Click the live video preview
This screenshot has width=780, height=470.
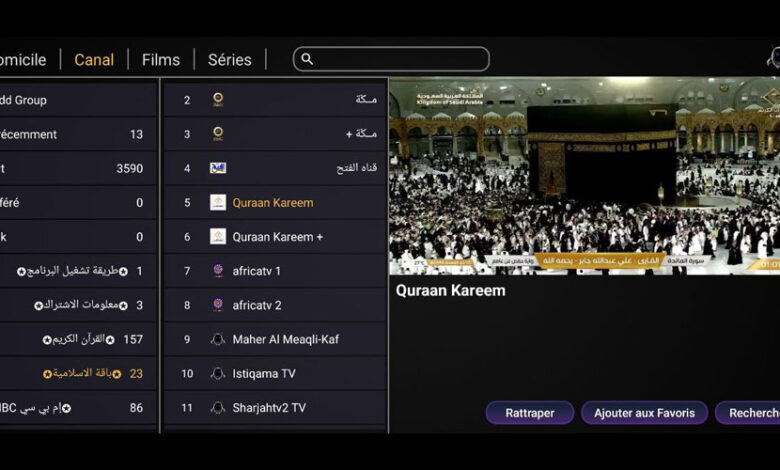[584, 175]
